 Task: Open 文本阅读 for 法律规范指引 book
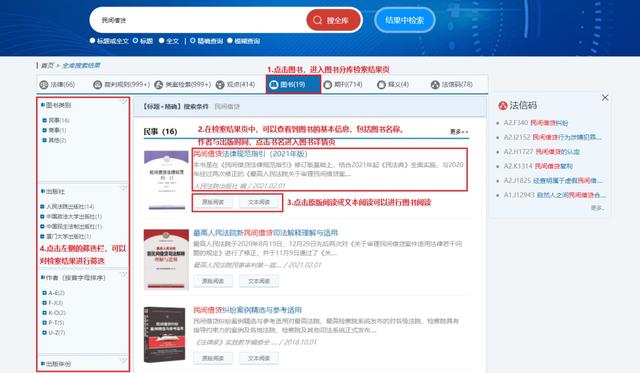259,202
